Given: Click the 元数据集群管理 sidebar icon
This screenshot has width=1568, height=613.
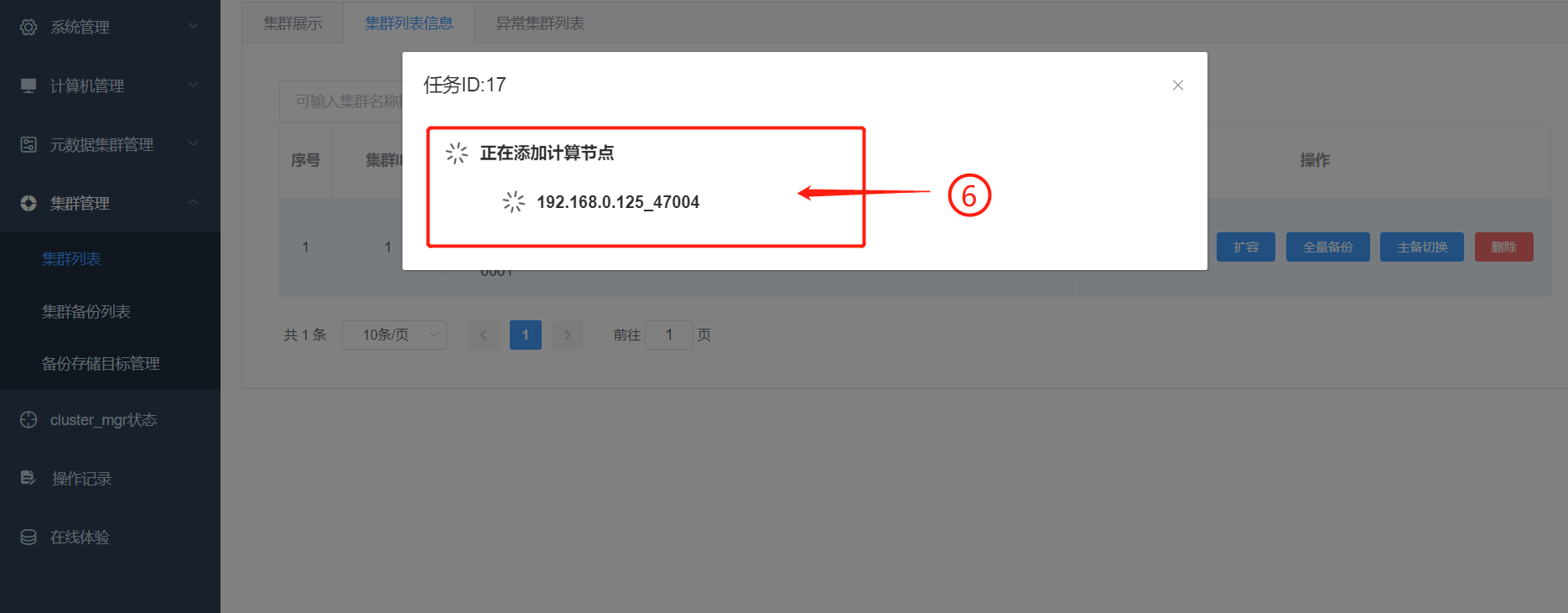Looking at the screenshot, I should click(29, 144).
